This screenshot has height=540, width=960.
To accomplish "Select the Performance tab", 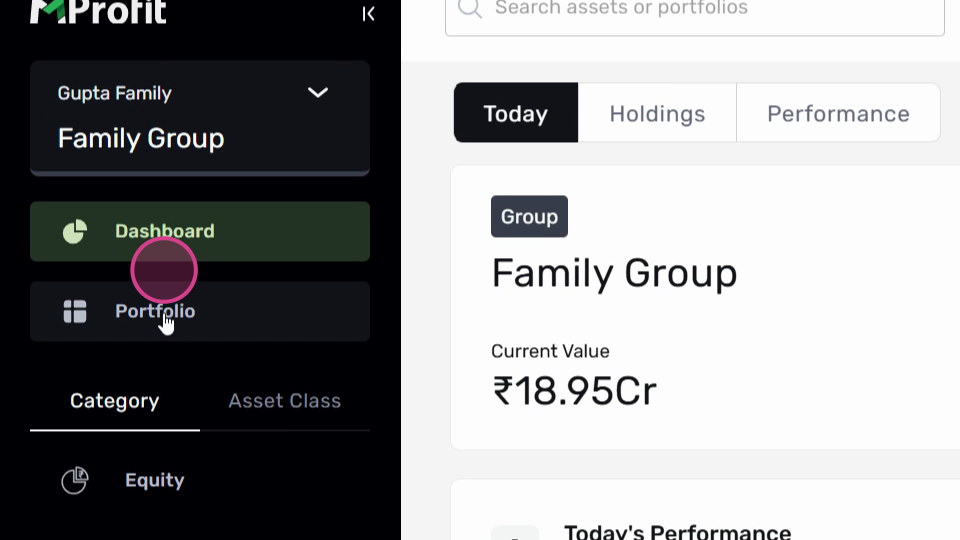I will [838, 113].
